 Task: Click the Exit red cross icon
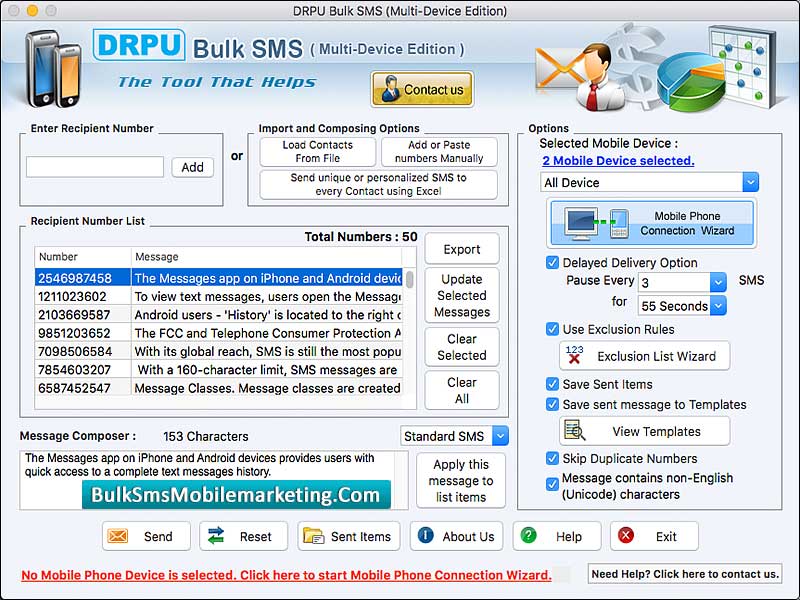pyautogui.click(x=627, y=536)
